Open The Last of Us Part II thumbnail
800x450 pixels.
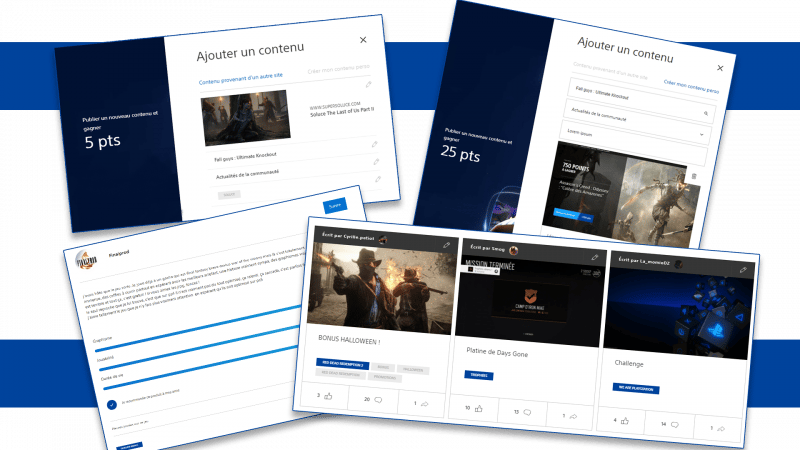[x=246, y=117]
